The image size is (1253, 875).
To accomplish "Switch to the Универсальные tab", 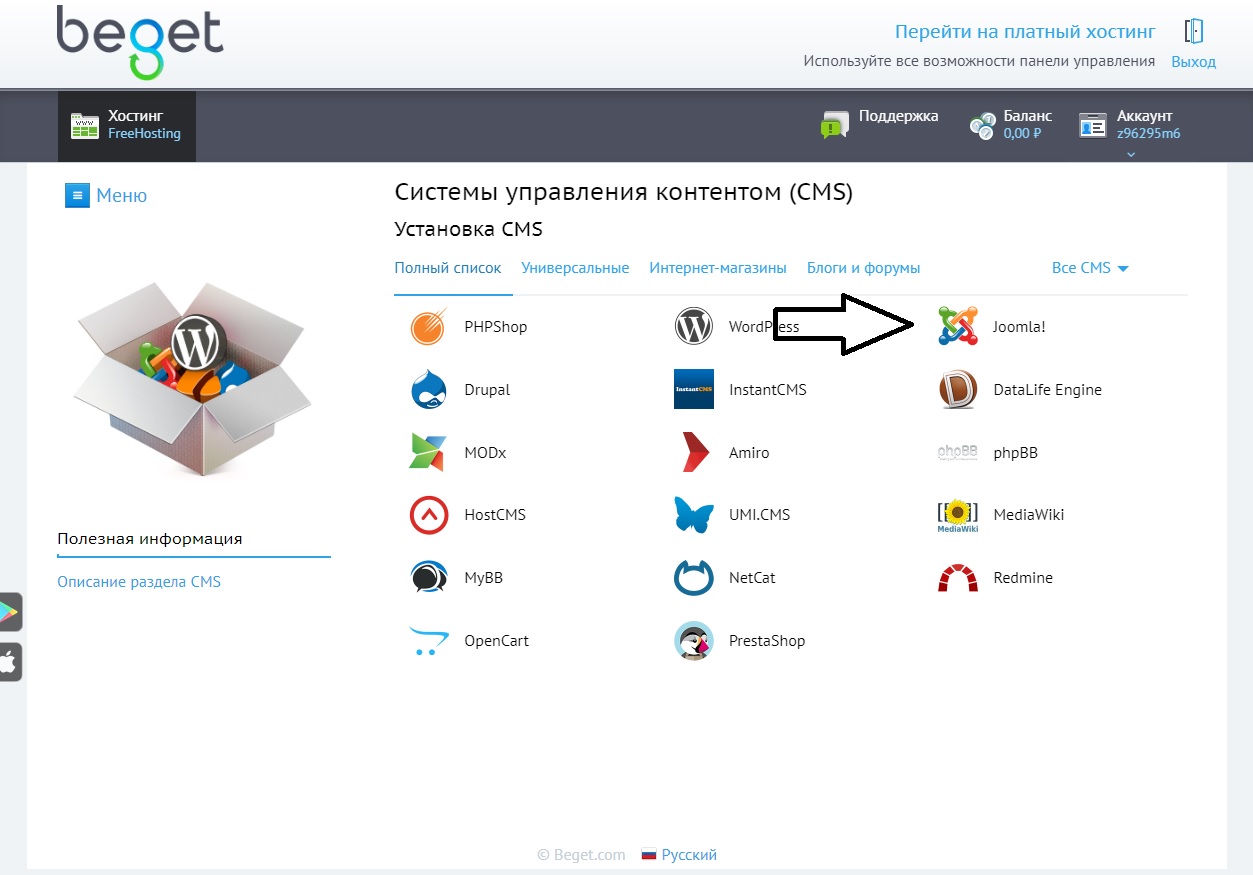I will point(575,268).
